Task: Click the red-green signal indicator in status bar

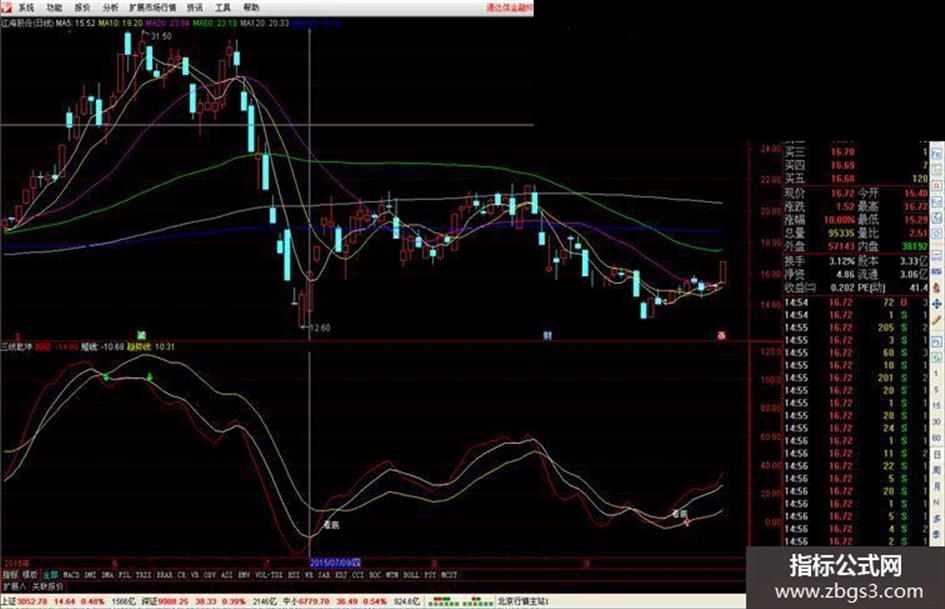Action: click(x=459, y=601)
